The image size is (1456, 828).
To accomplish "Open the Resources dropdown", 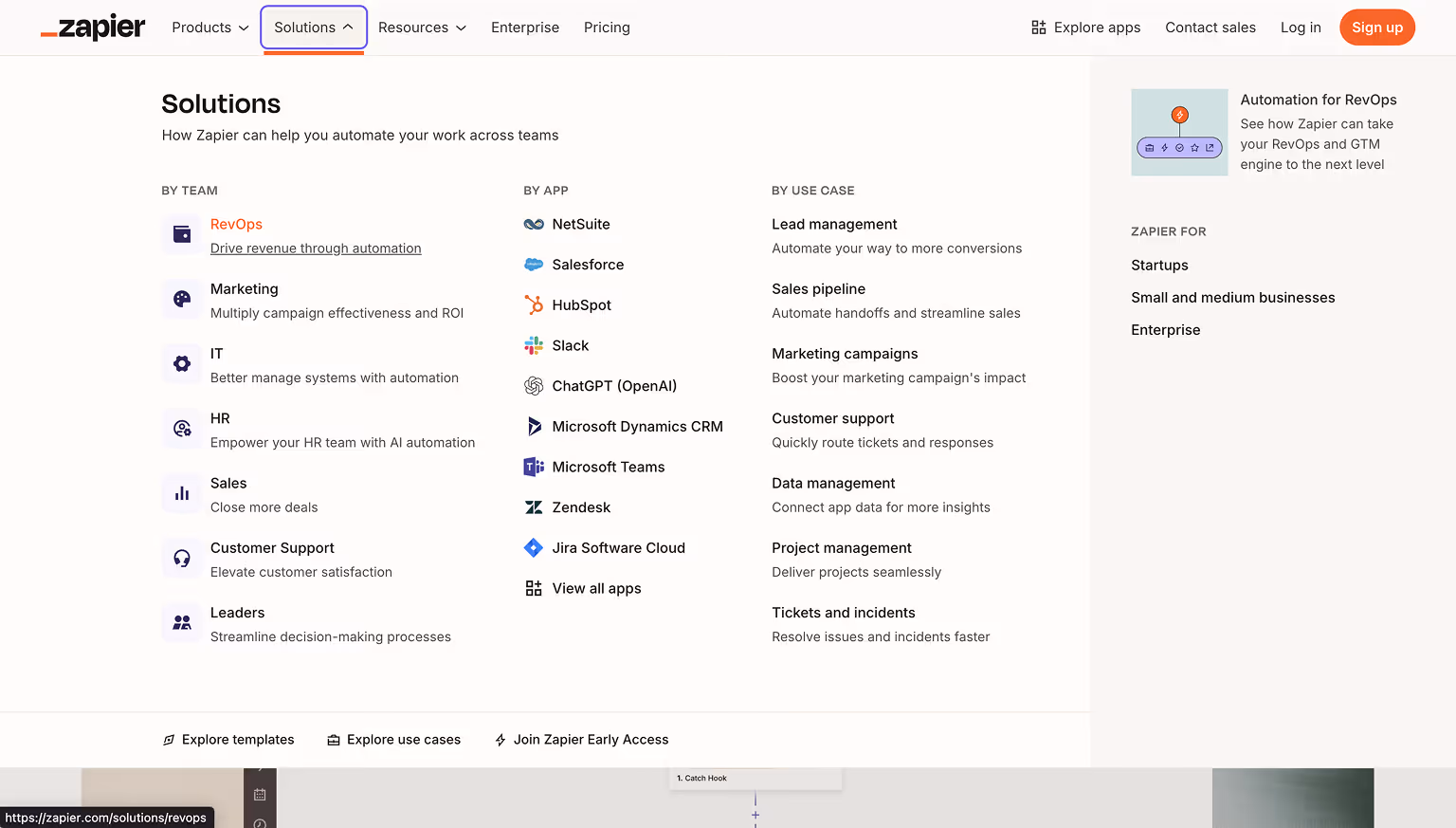I will click(x=421, y=28).
